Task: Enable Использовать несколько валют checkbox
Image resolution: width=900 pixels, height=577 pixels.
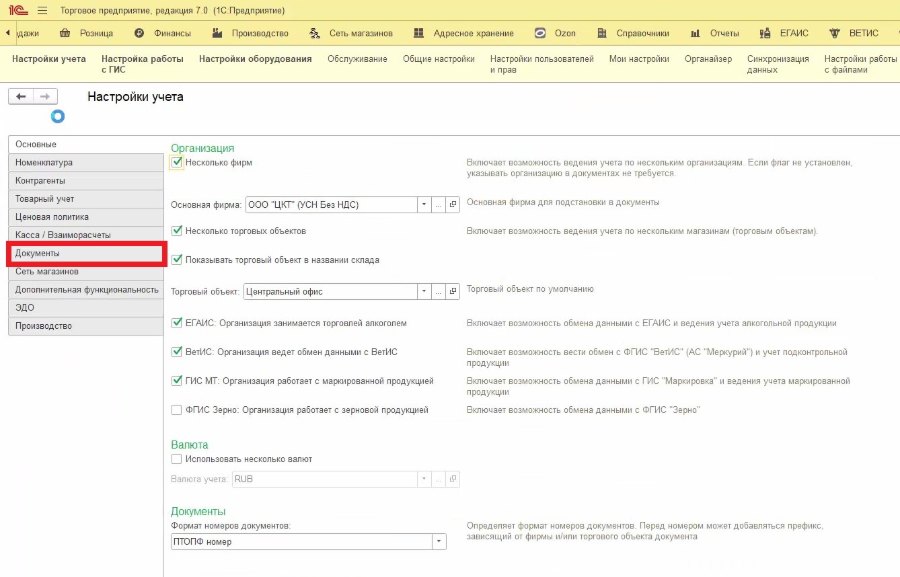Action: (x=177, y=459)
